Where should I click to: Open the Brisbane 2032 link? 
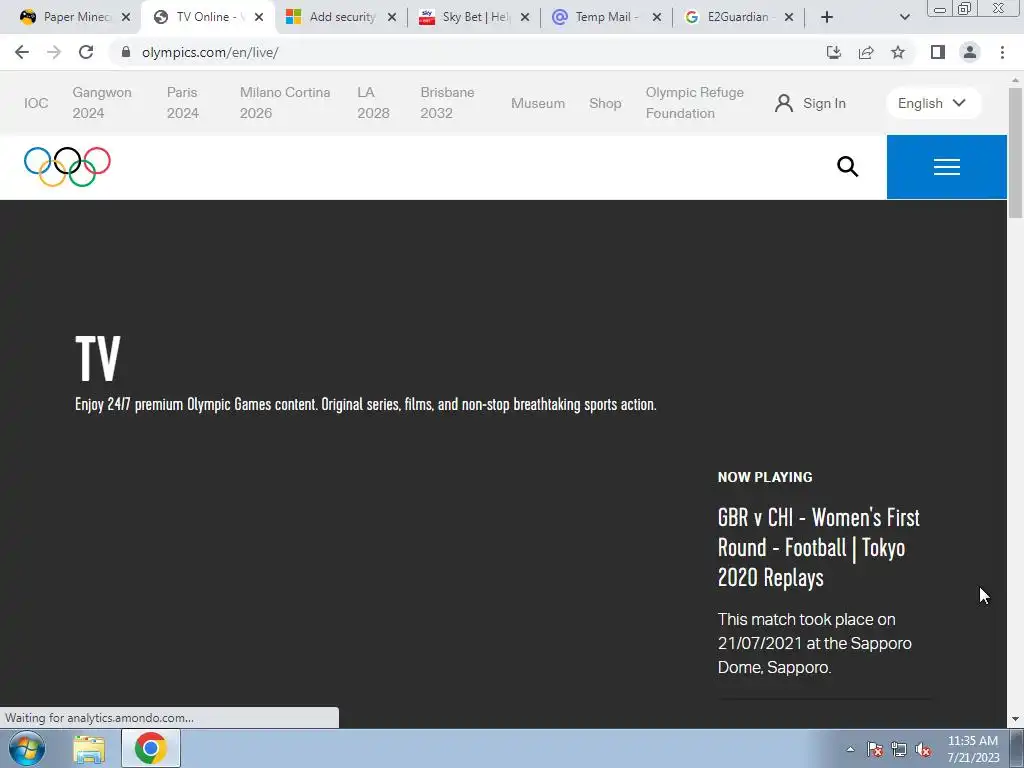[x=447, y=103]
